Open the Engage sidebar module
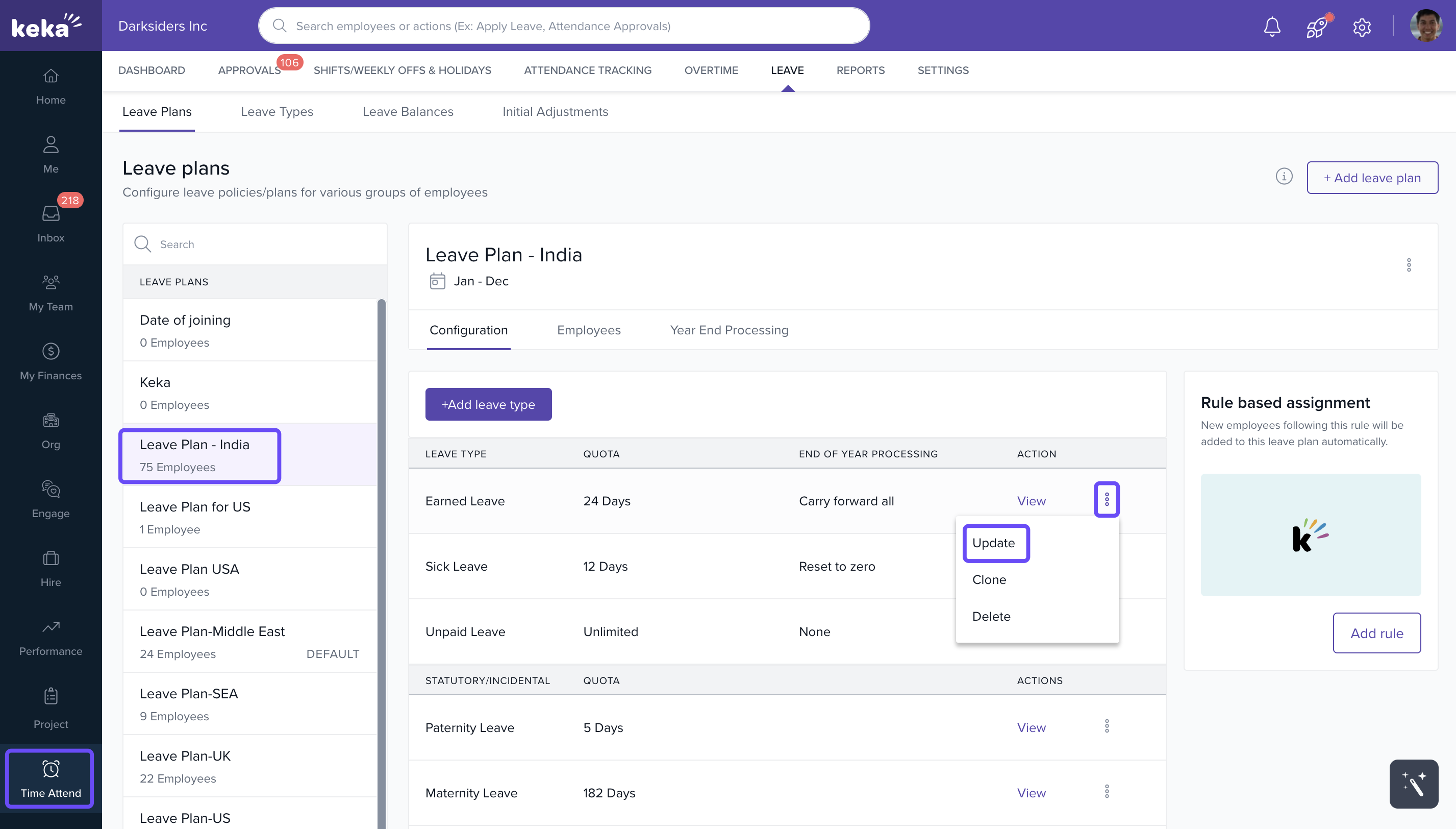 [x=51, y=499]
